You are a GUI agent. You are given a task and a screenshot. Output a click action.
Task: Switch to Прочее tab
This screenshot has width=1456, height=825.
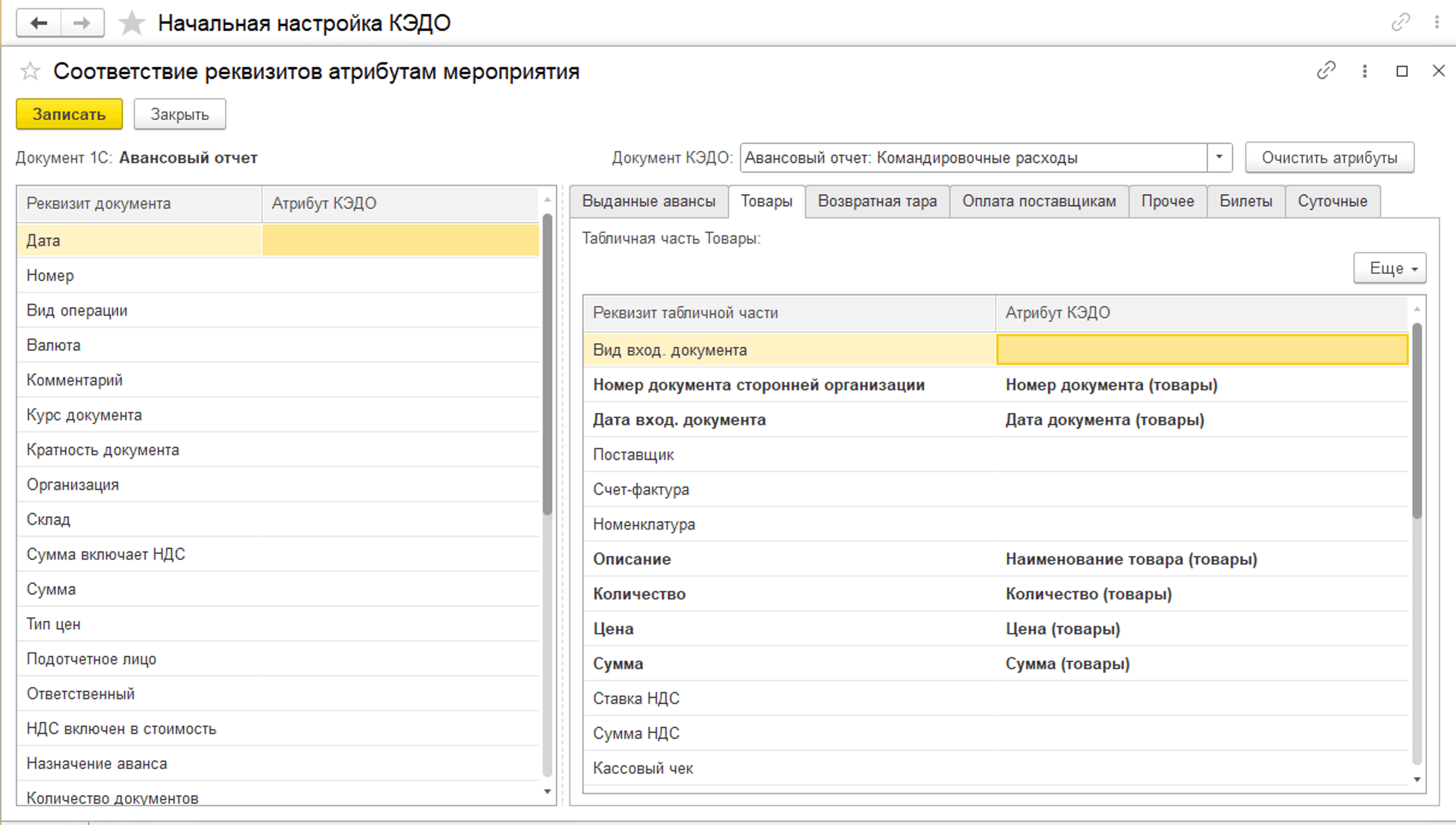pos(1168,201)
